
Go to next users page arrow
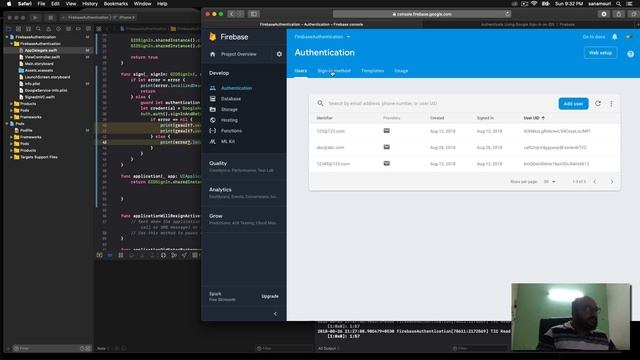(x=612, y=182)
